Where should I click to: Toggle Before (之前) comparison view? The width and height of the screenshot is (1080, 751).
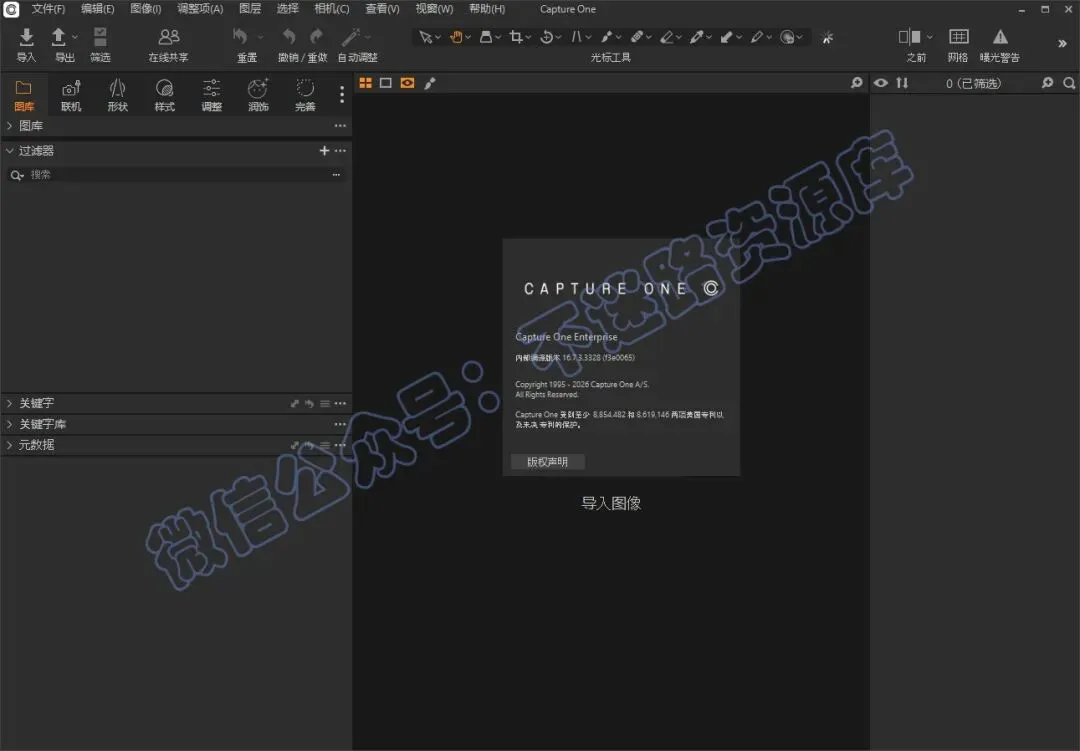[x=910, y=37]
